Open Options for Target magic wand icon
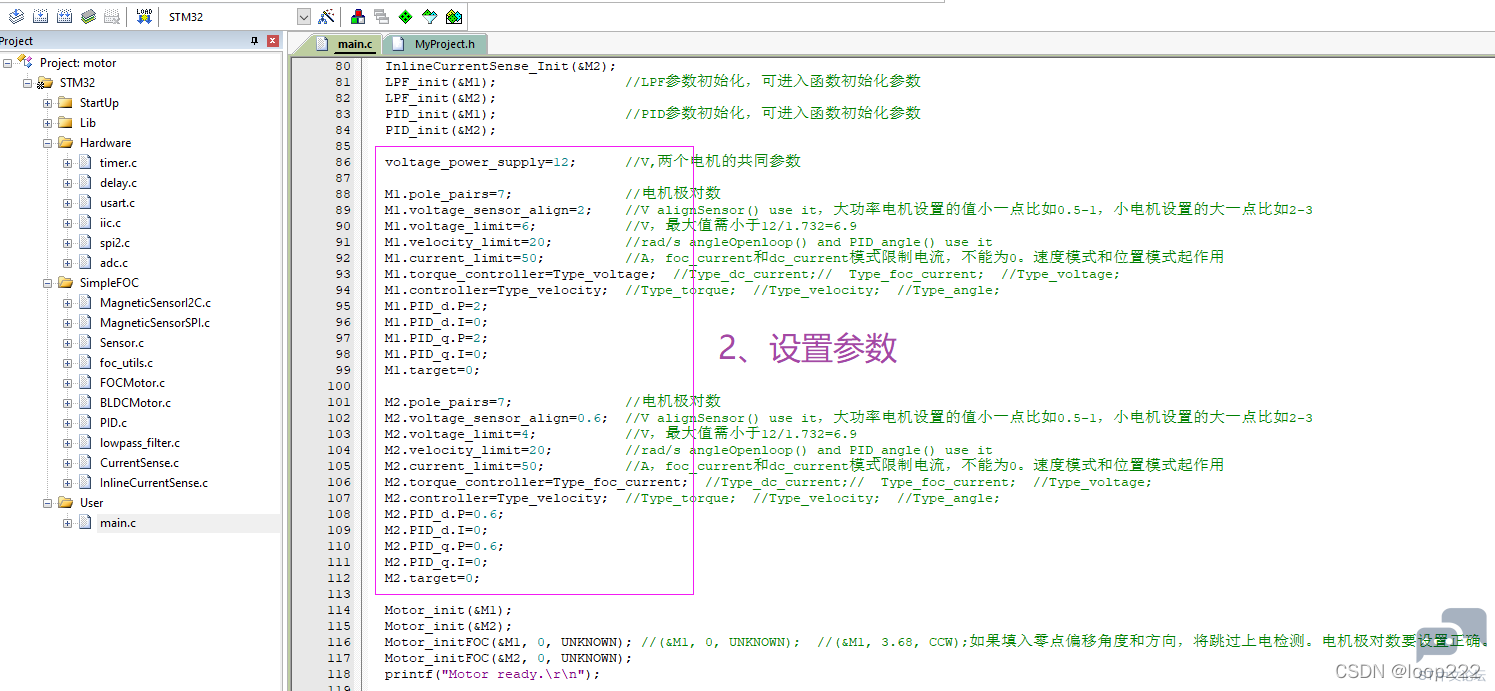 [x=326, y=16]
